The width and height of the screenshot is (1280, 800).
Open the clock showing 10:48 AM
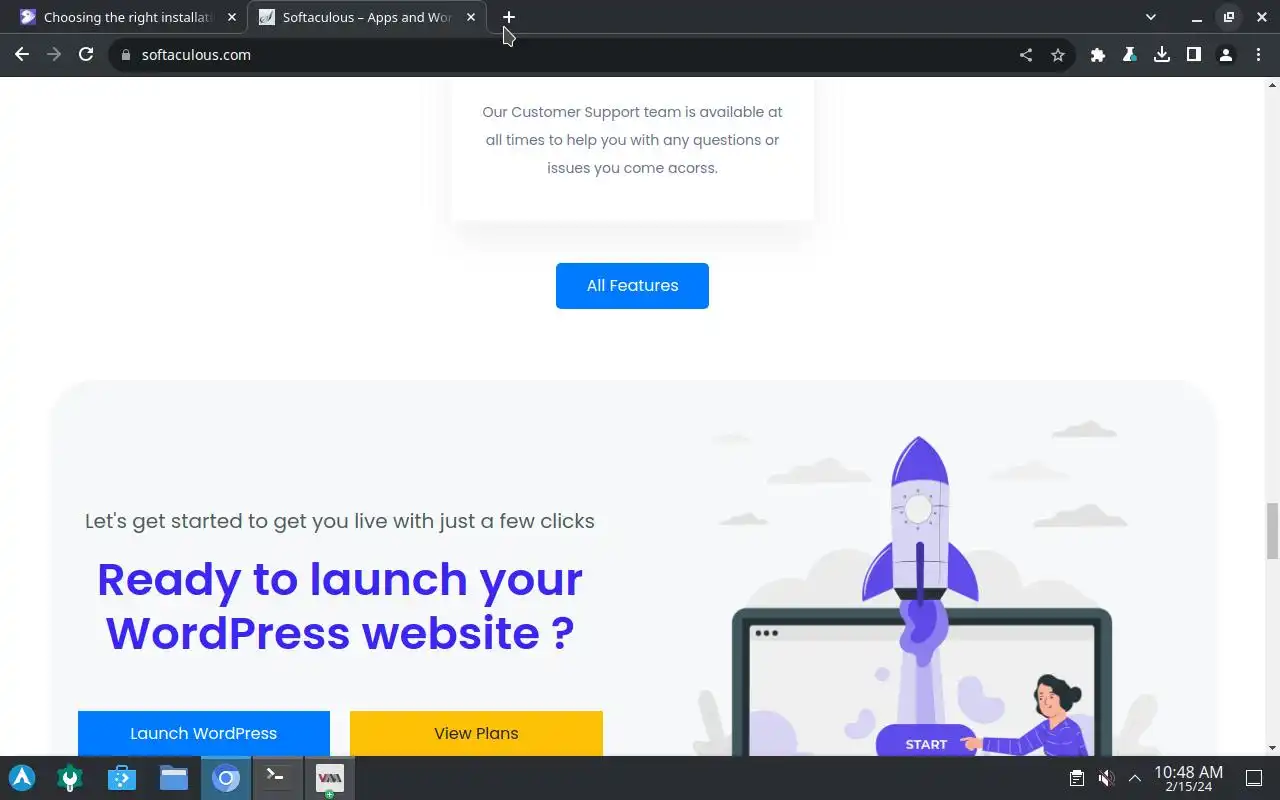tap(1189, 778)
